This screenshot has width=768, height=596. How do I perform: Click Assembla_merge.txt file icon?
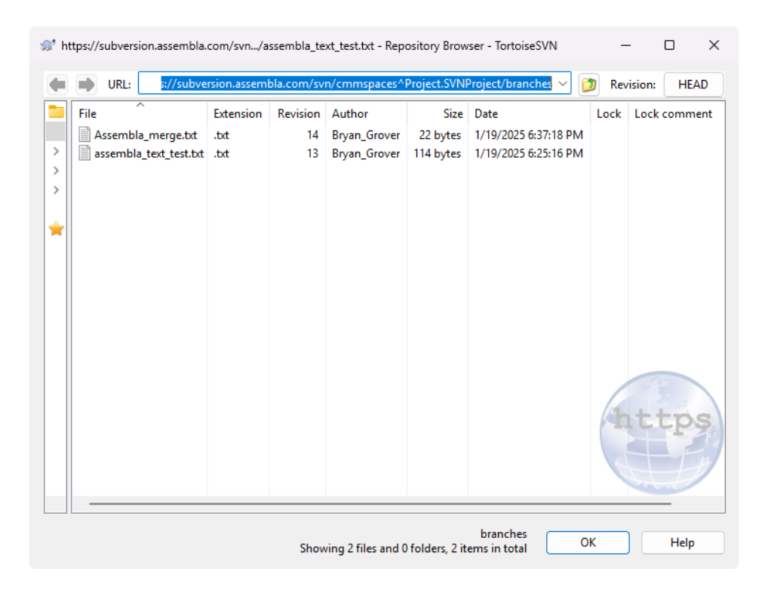point(85,134)
